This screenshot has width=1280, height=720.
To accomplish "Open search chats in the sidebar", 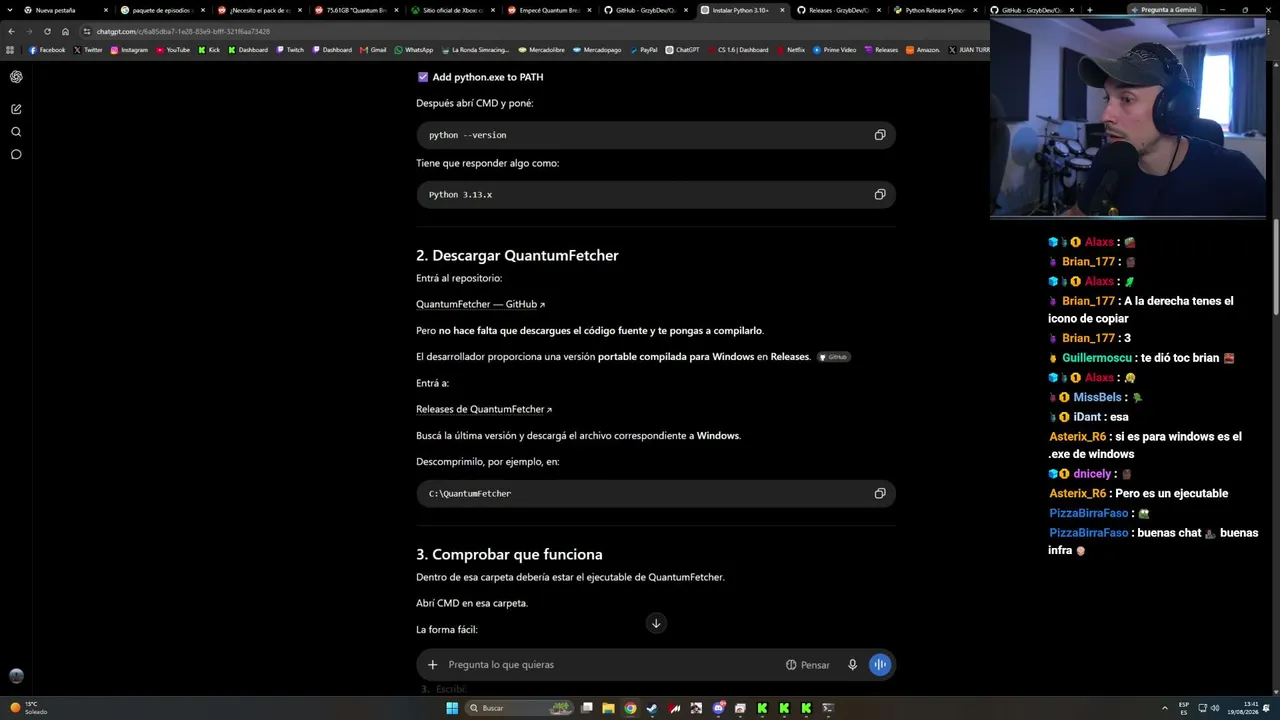I will pos(16,132).
